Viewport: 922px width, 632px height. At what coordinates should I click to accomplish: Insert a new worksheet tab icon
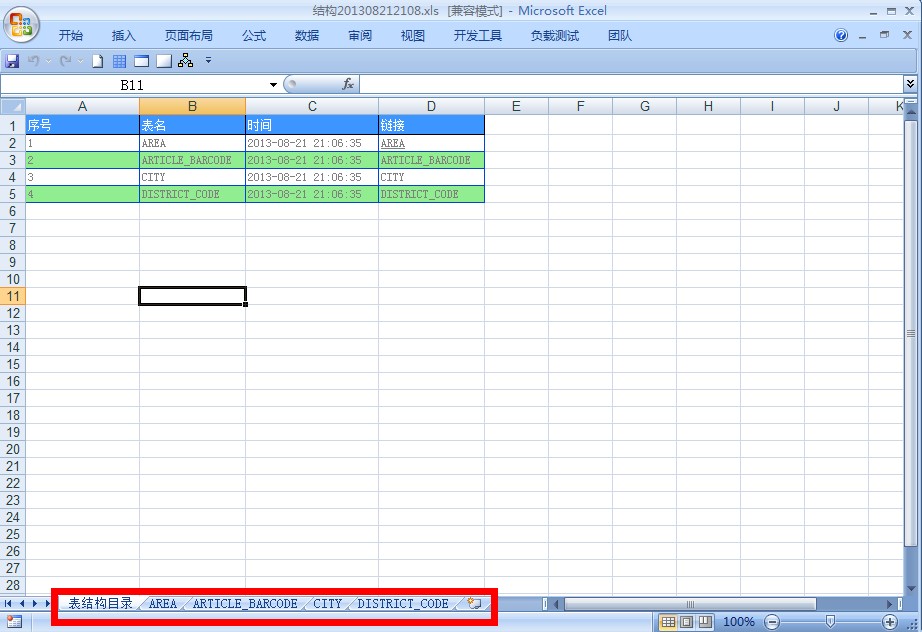(x=474, y=603)
